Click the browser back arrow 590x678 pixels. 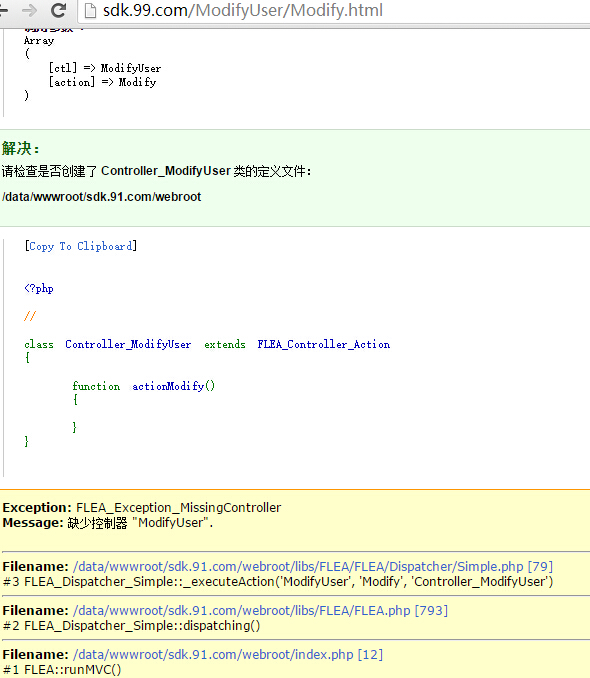[x=4, y=10]
